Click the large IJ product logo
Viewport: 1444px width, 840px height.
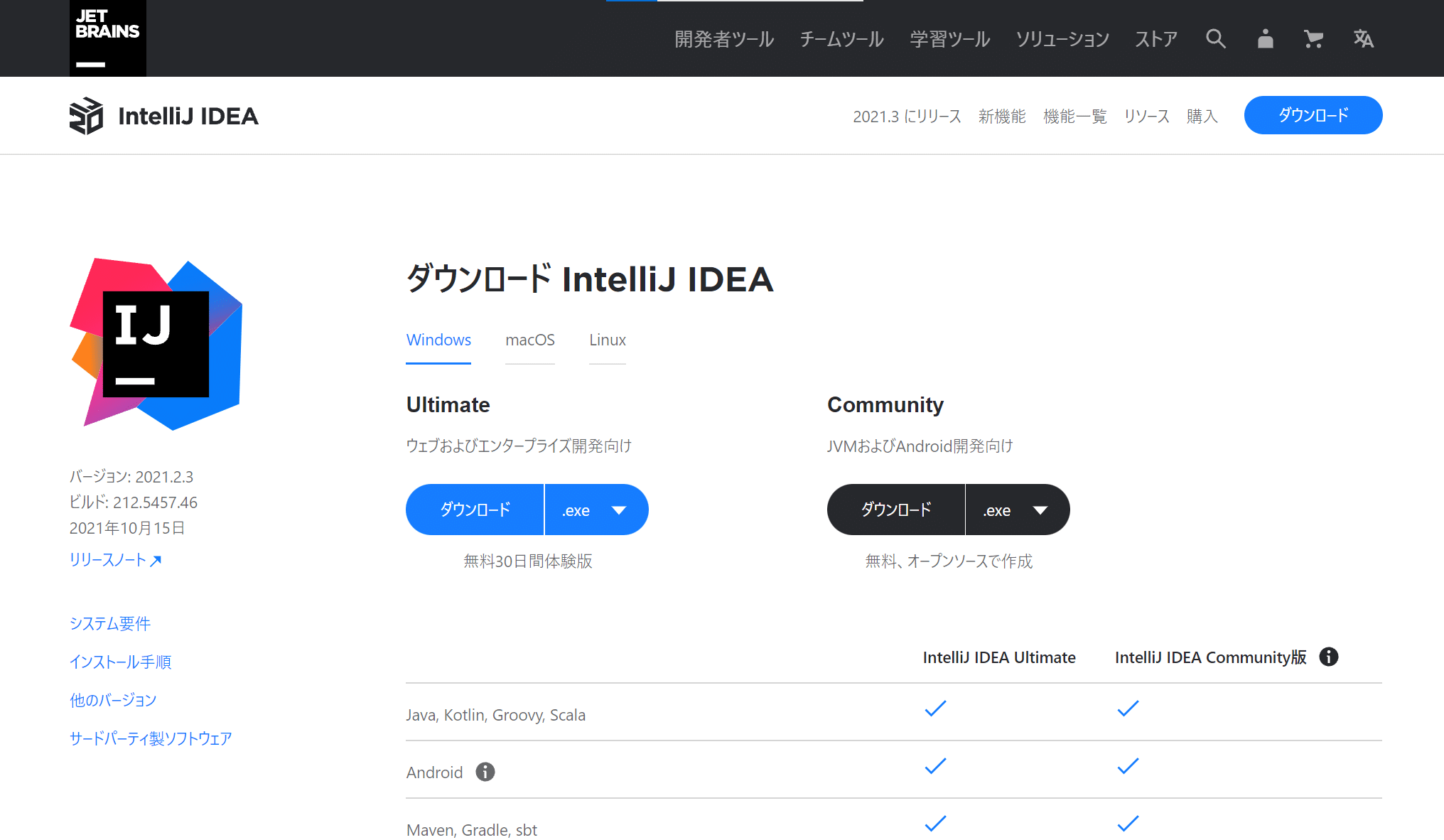(x=156, y=344)
